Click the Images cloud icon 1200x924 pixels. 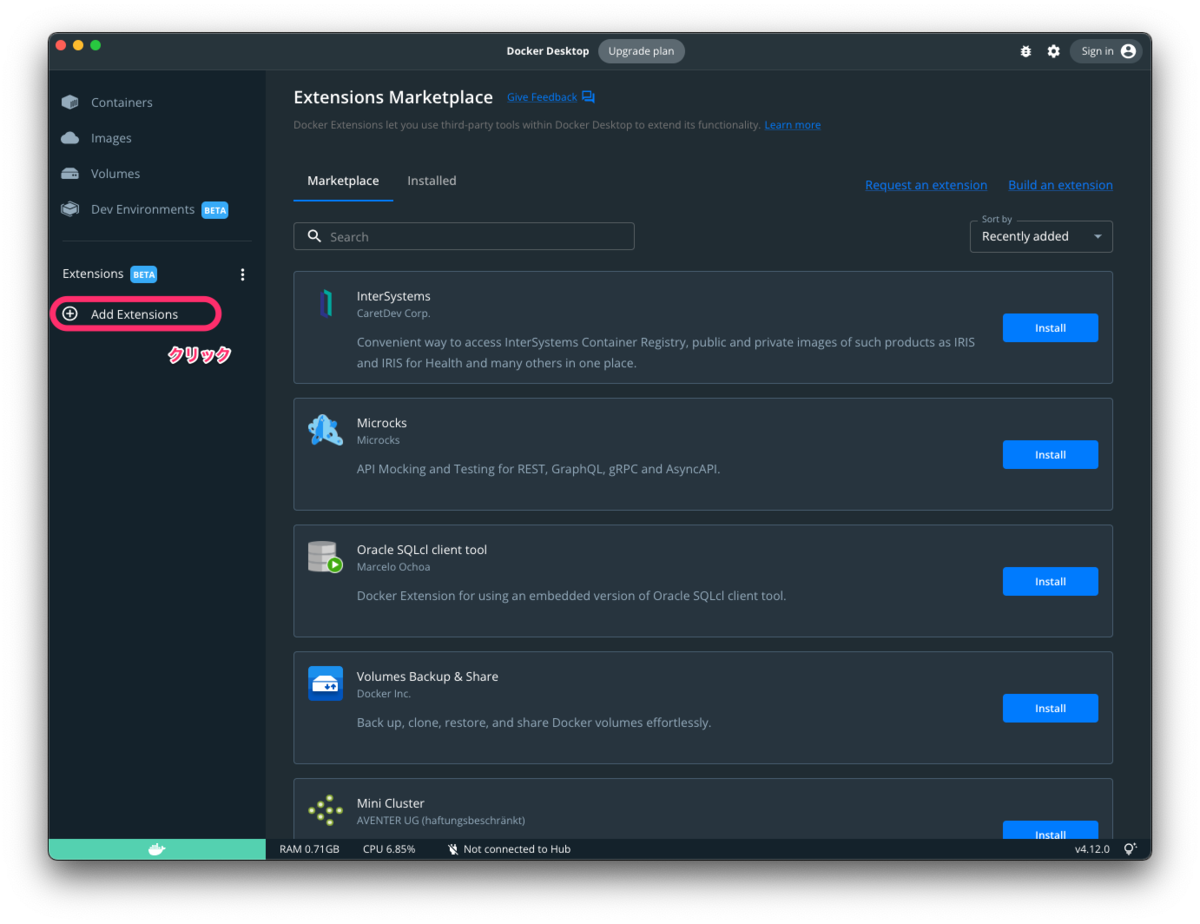pyautogui.click(x=70, y=138)
